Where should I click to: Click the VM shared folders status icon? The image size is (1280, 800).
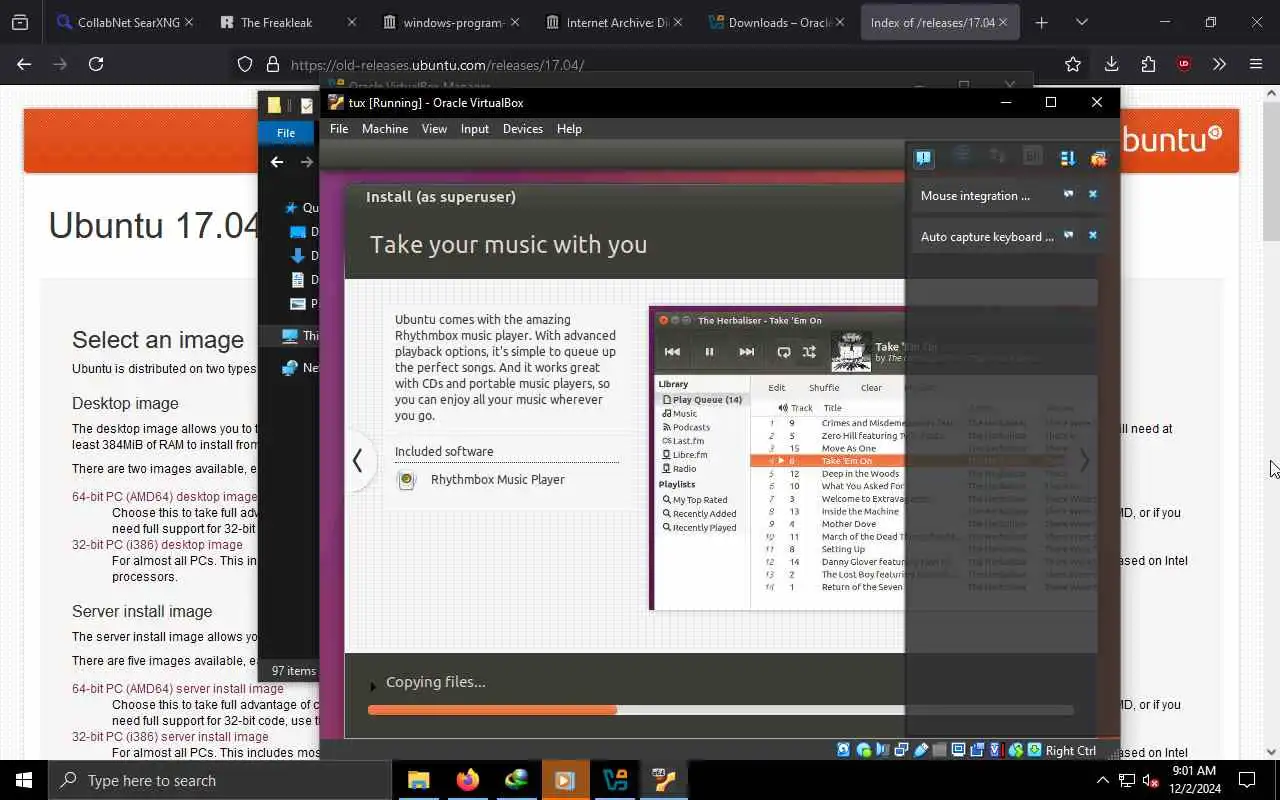940,750
